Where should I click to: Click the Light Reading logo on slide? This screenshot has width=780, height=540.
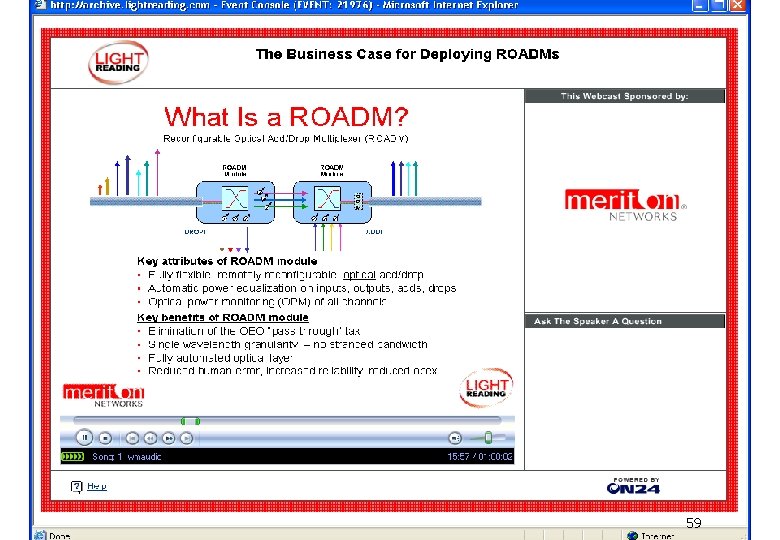click(x=486, y=387)
